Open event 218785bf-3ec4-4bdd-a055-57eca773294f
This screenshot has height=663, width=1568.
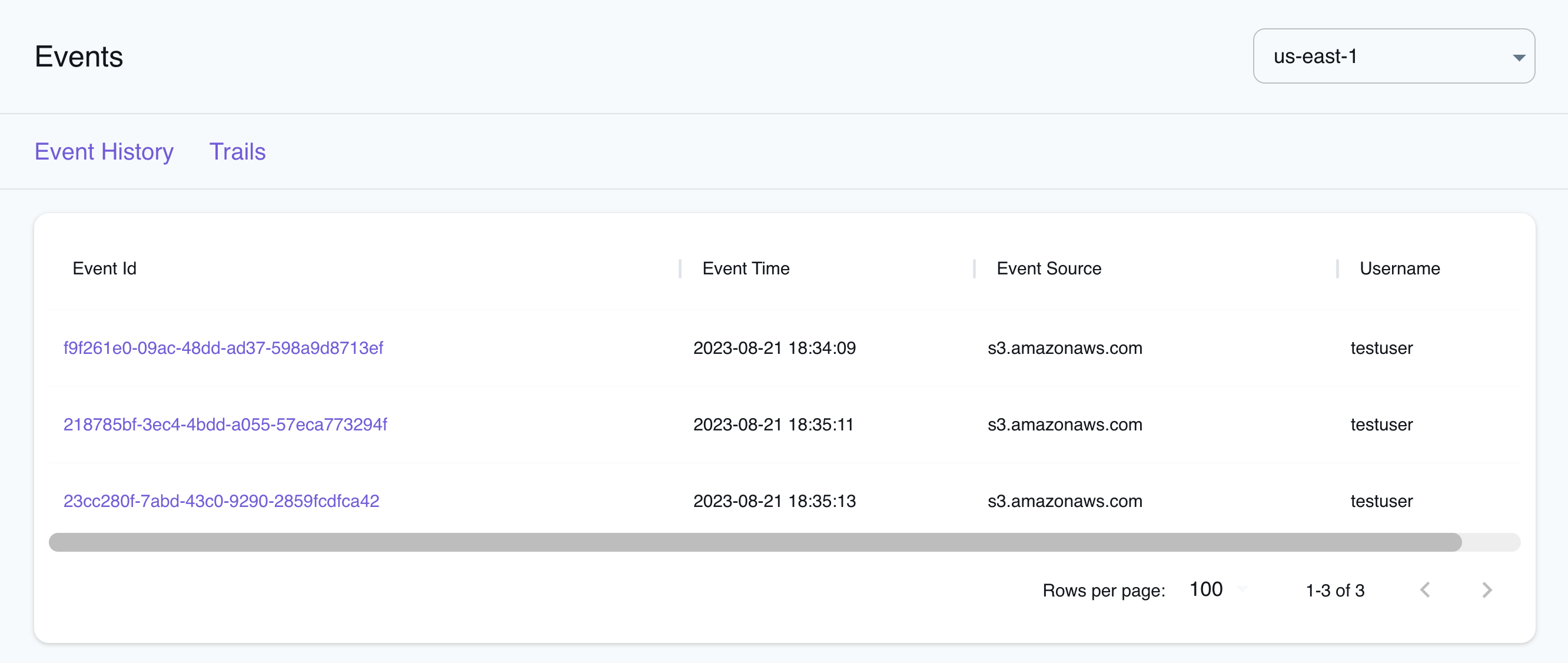226,425
